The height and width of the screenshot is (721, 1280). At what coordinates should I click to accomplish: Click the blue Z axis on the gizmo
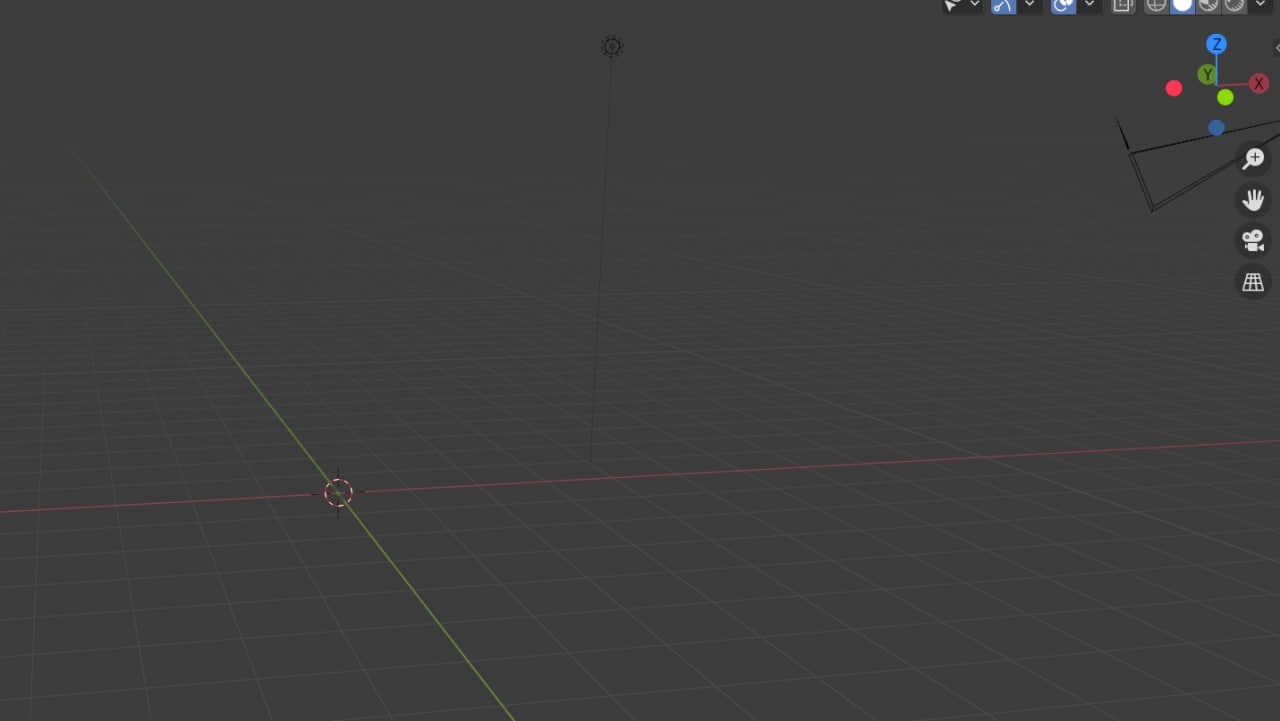click(x=1216, y=44)
